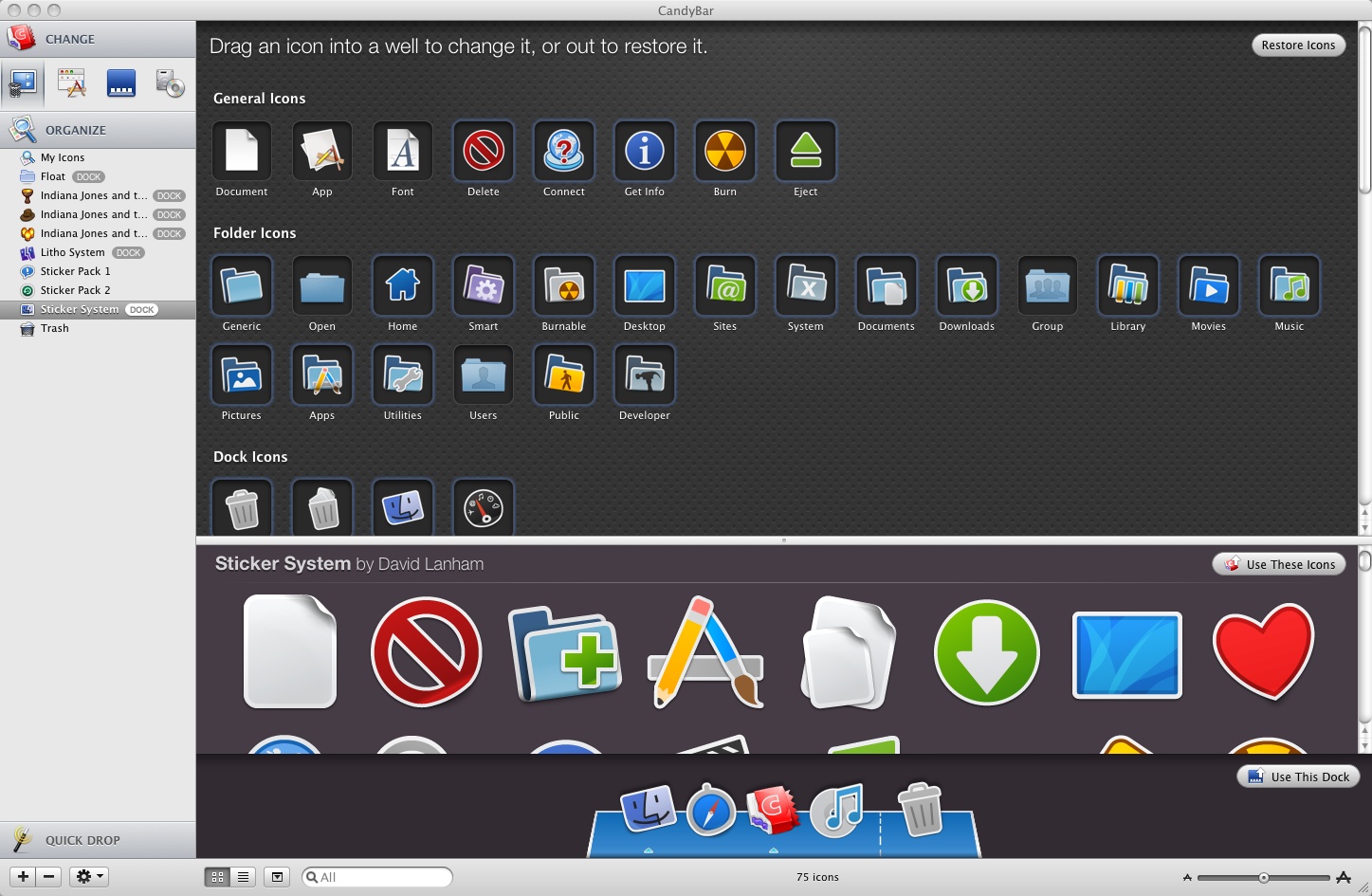Select the iTunes note in dock preview
This screenshot has width=1372, height=896.
837,811
